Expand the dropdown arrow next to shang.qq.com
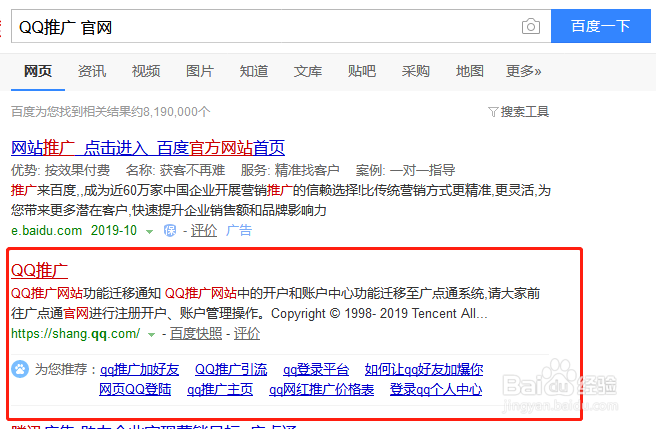The image size is (656, 429). coord(151,334)
